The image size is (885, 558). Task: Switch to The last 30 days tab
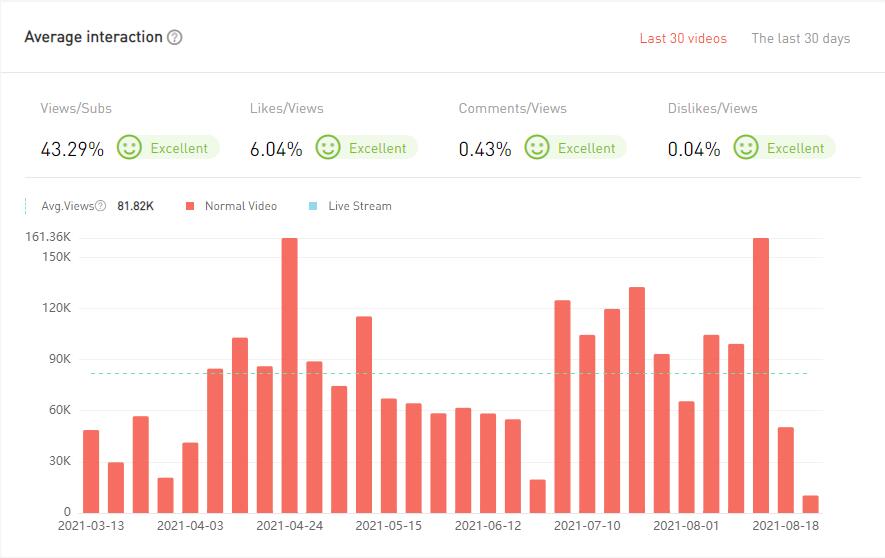click(800, 38)
